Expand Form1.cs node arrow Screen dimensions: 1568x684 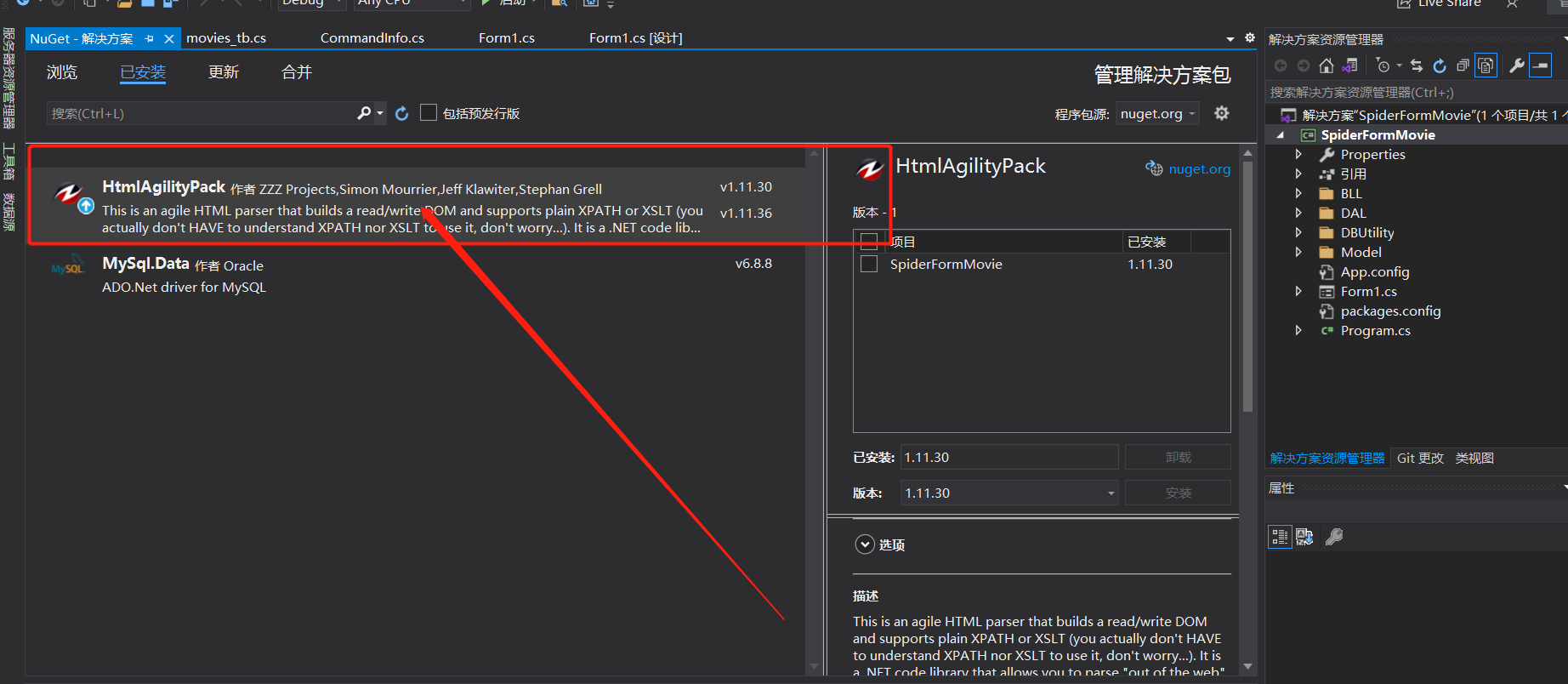click(1298, 291)
